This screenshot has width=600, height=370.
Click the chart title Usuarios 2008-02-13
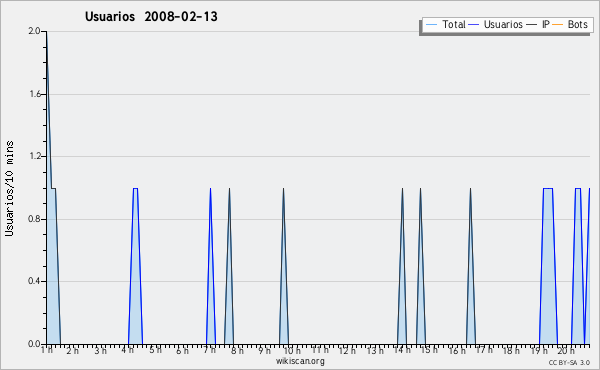(151, 16)
